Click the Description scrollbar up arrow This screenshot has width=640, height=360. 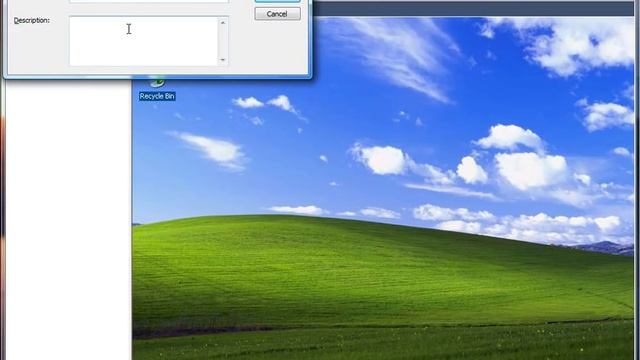[223, 23]
